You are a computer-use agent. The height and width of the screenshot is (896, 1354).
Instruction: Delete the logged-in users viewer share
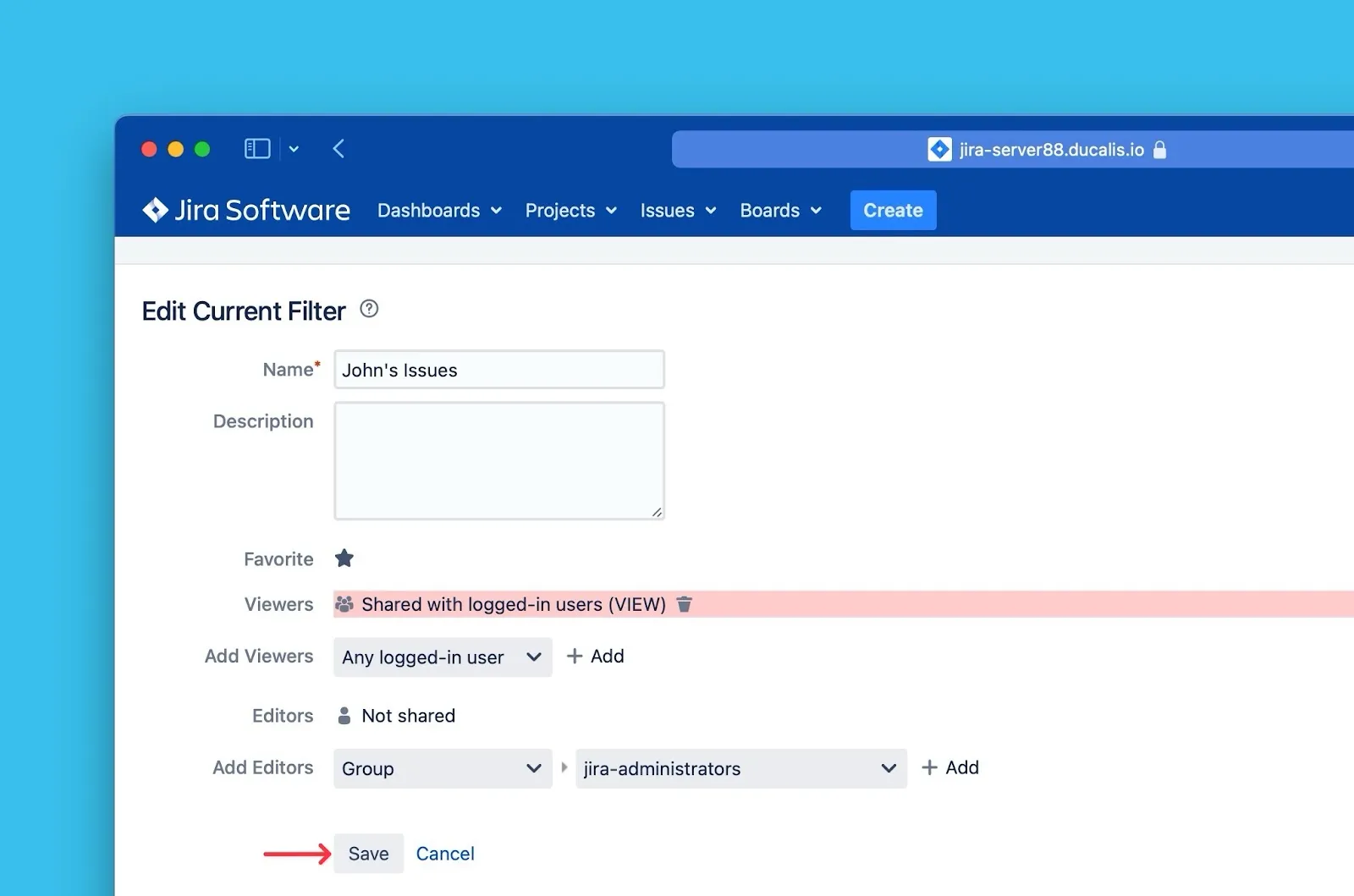685,604
